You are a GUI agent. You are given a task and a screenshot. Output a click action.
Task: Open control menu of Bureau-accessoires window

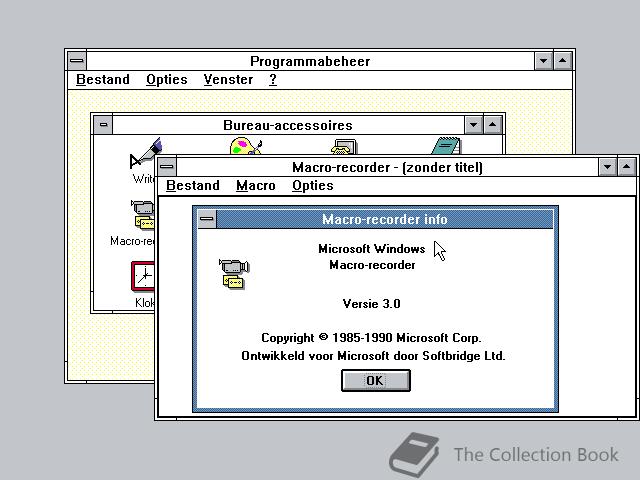(x=103, y=125)
